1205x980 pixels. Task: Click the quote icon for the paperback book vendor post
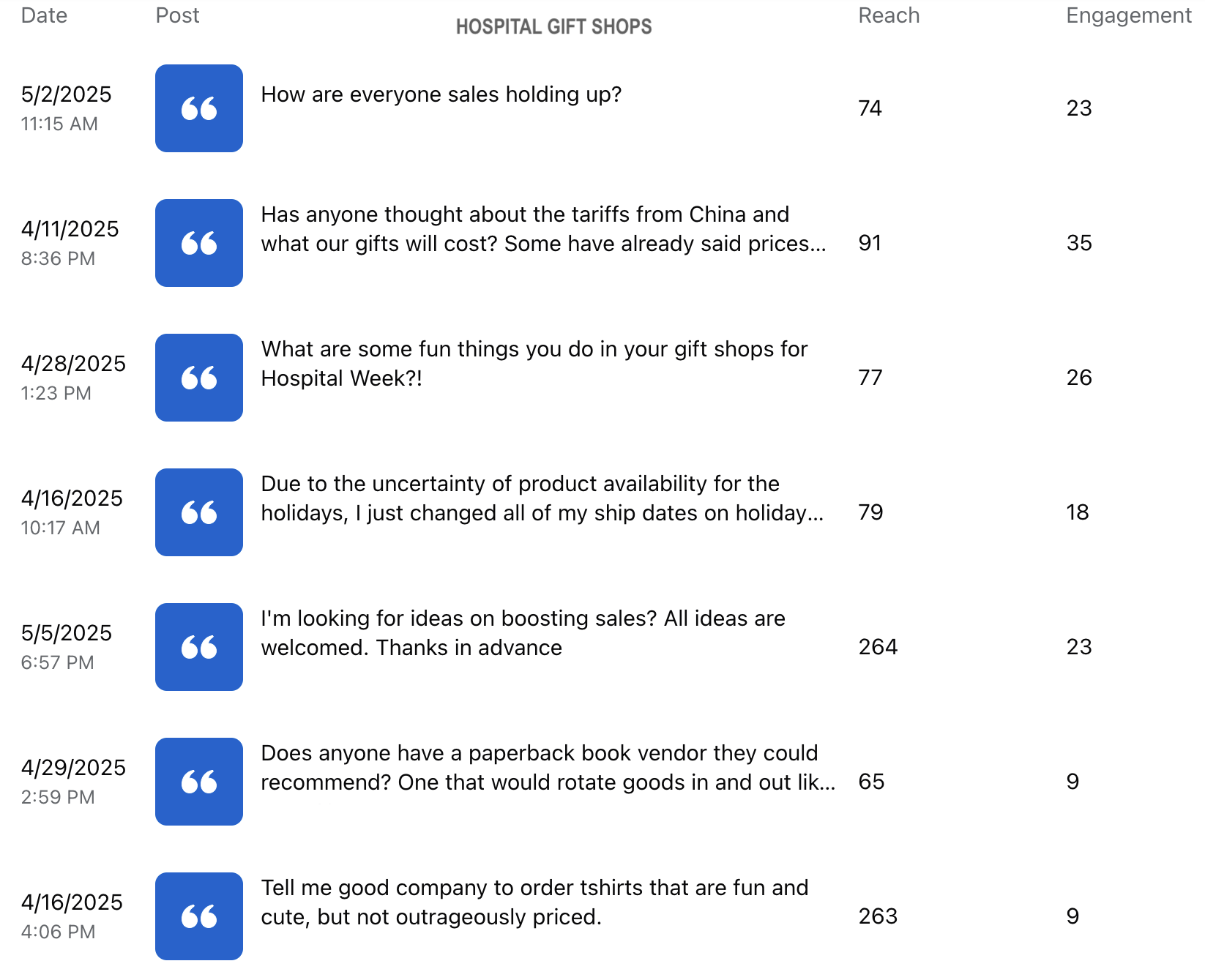(x=198, y=782)
